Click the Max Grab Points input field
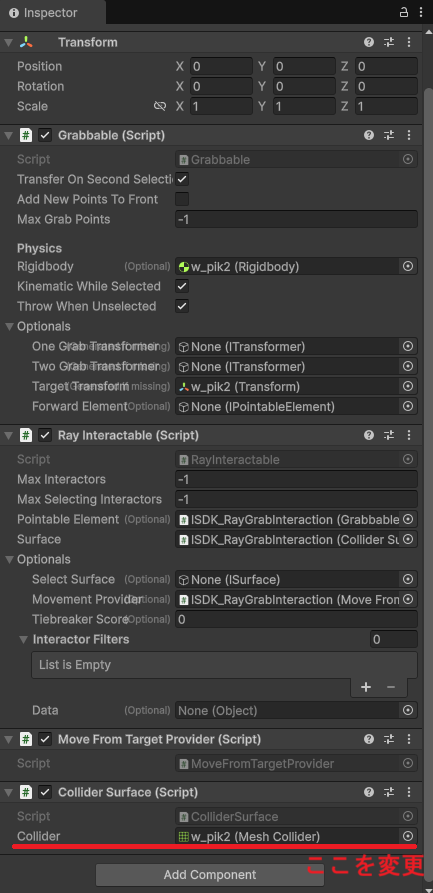433x893 pixels. point(296,219)
